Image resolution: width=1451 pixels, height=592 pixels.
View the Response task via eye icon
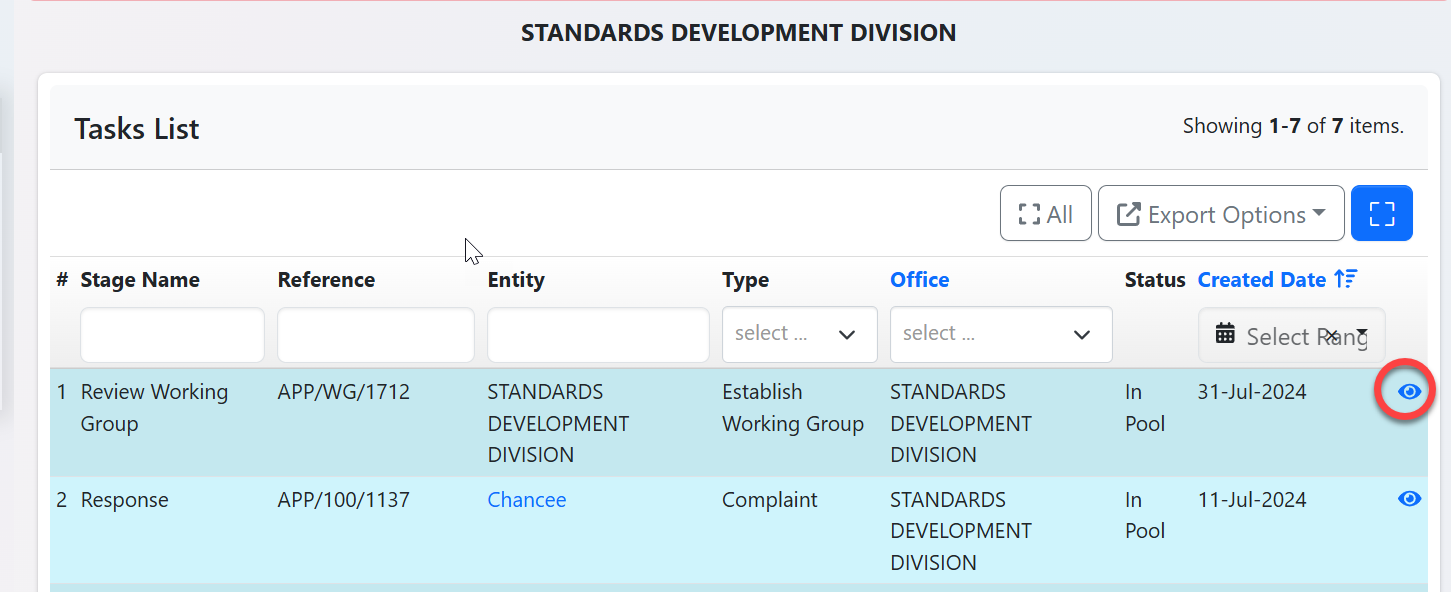[x=1409, y=499]
